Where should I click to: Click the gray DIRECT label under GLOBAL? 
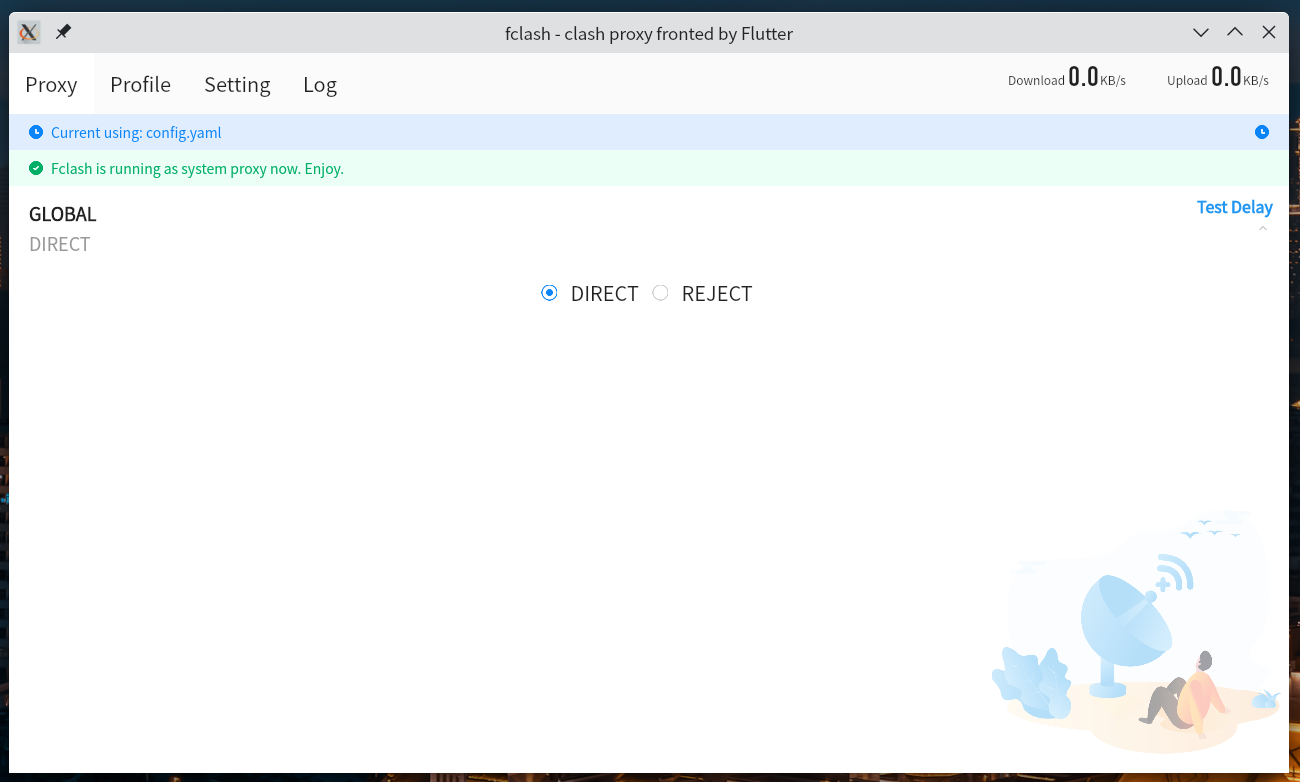pos(60,244)
